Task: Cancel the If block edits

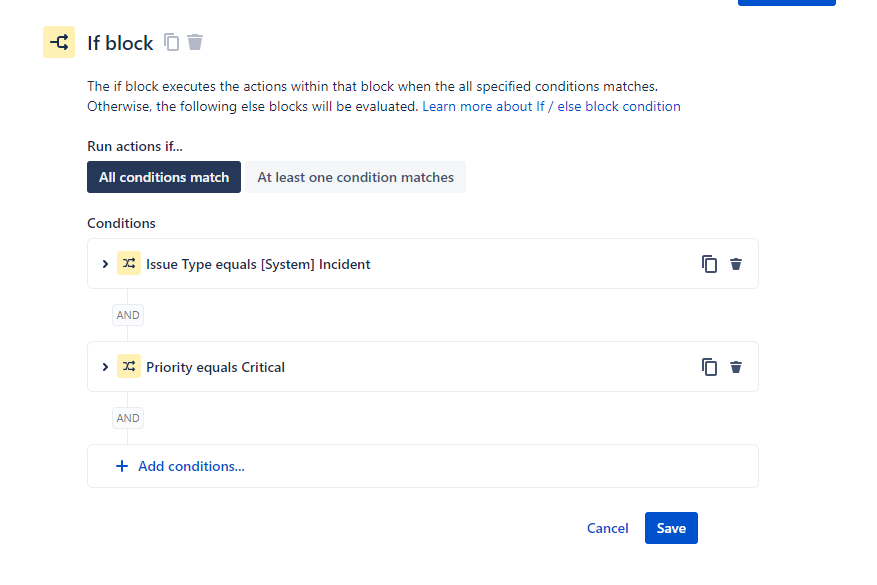Action: click(x=608, y=528)
